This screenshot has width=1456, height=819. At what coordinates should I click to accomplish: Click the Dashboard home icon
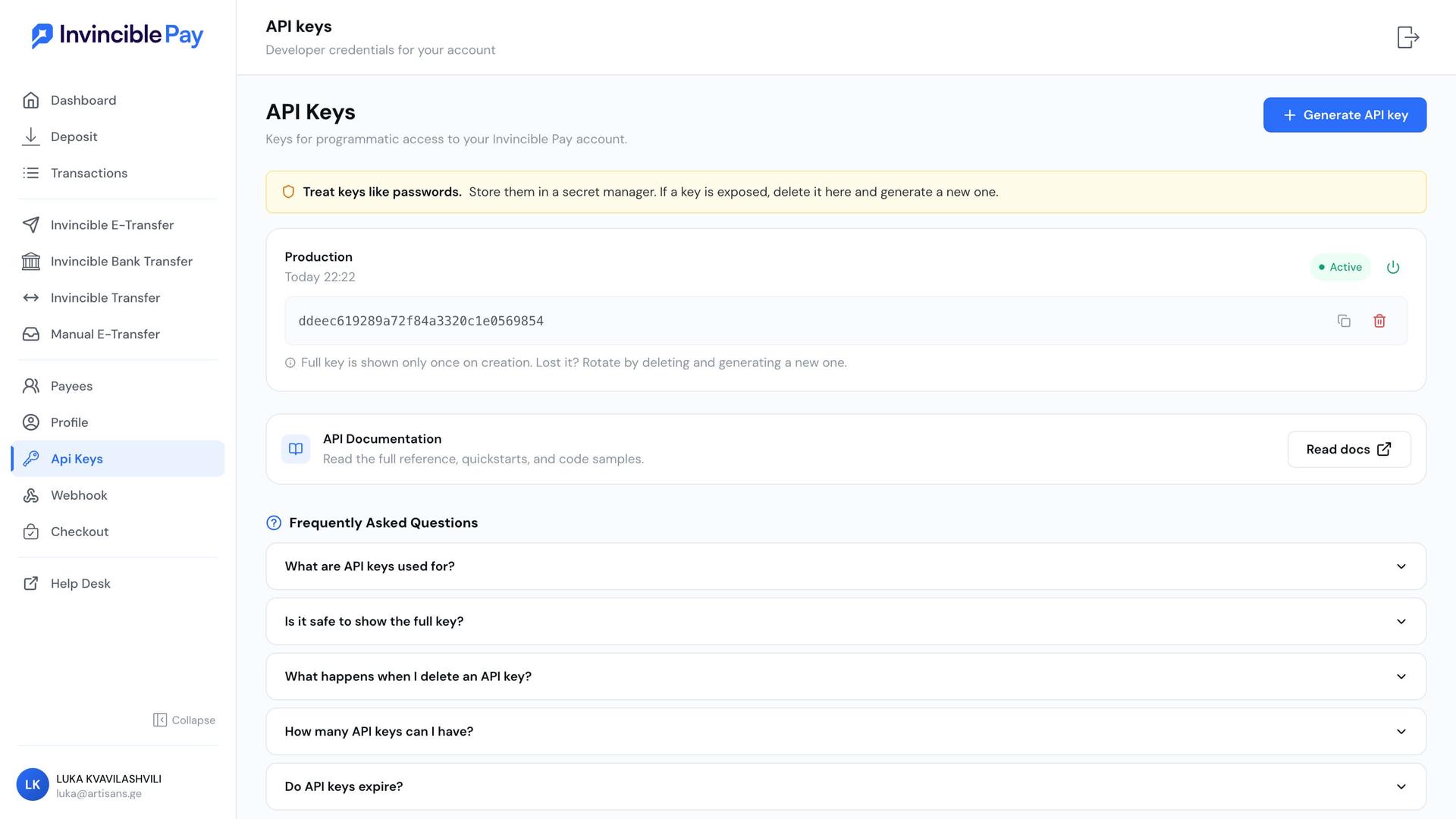[31, 100]
